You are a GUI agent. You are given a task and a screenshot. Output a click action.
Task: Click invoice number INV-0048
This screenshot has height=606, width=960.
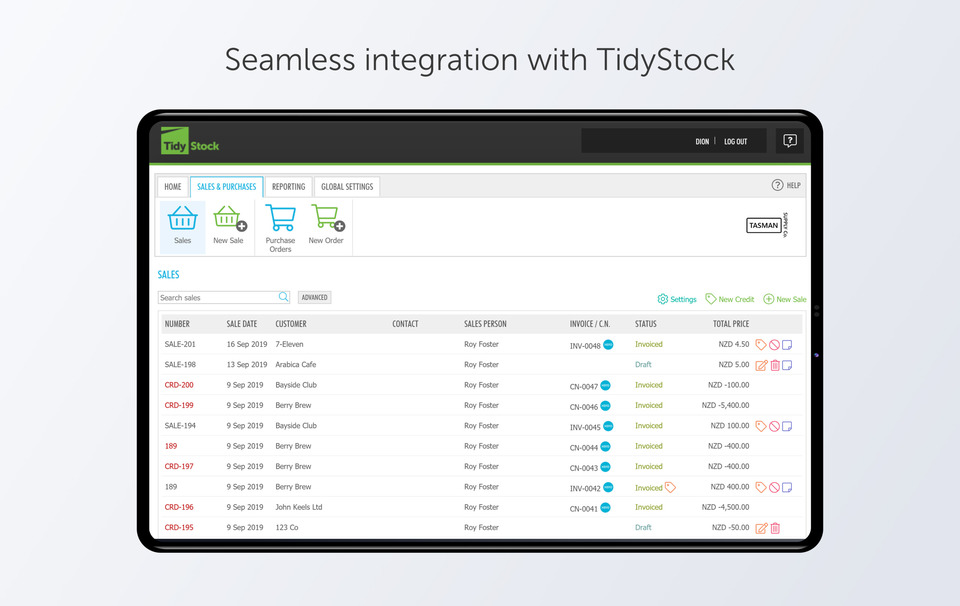[585, 346]
